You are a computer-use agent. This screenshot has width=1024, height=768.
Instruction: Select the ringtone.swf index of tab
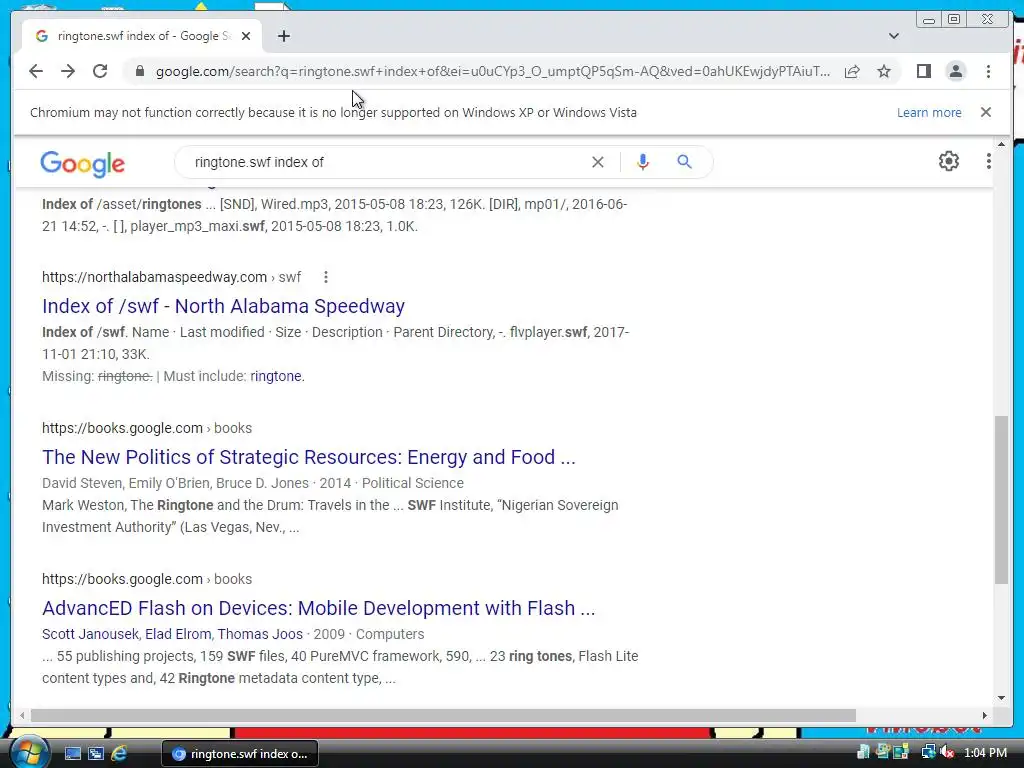coord(142,36)
